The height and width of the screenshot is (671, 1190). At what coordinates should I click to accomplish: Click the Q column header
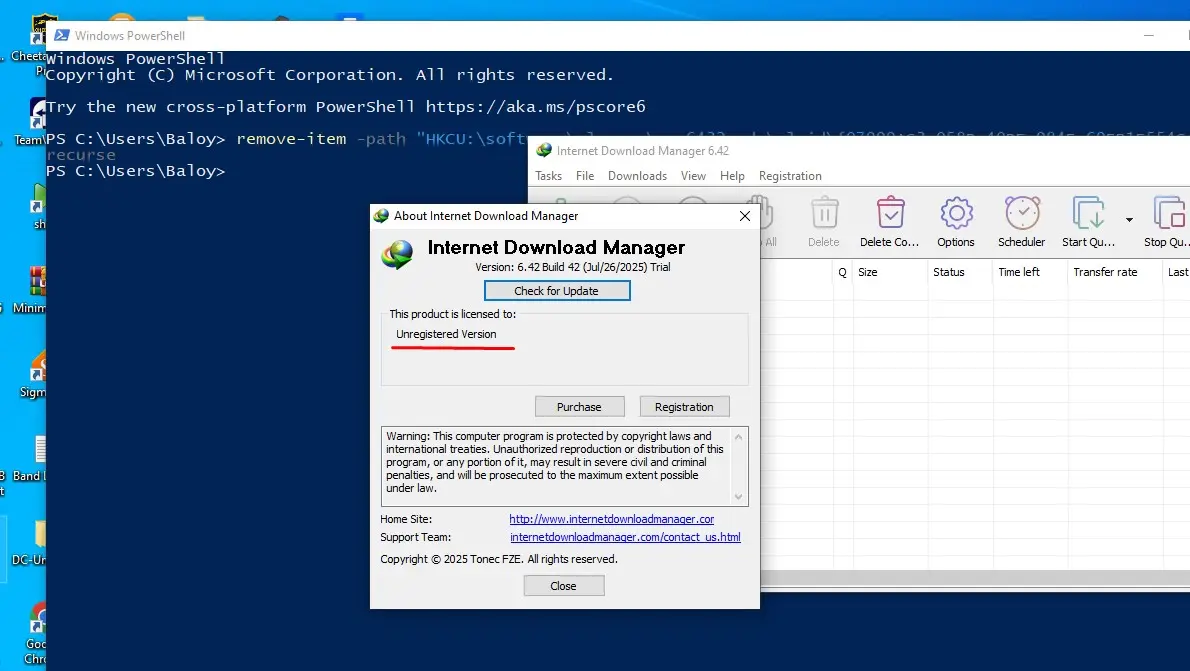point(842,272)
